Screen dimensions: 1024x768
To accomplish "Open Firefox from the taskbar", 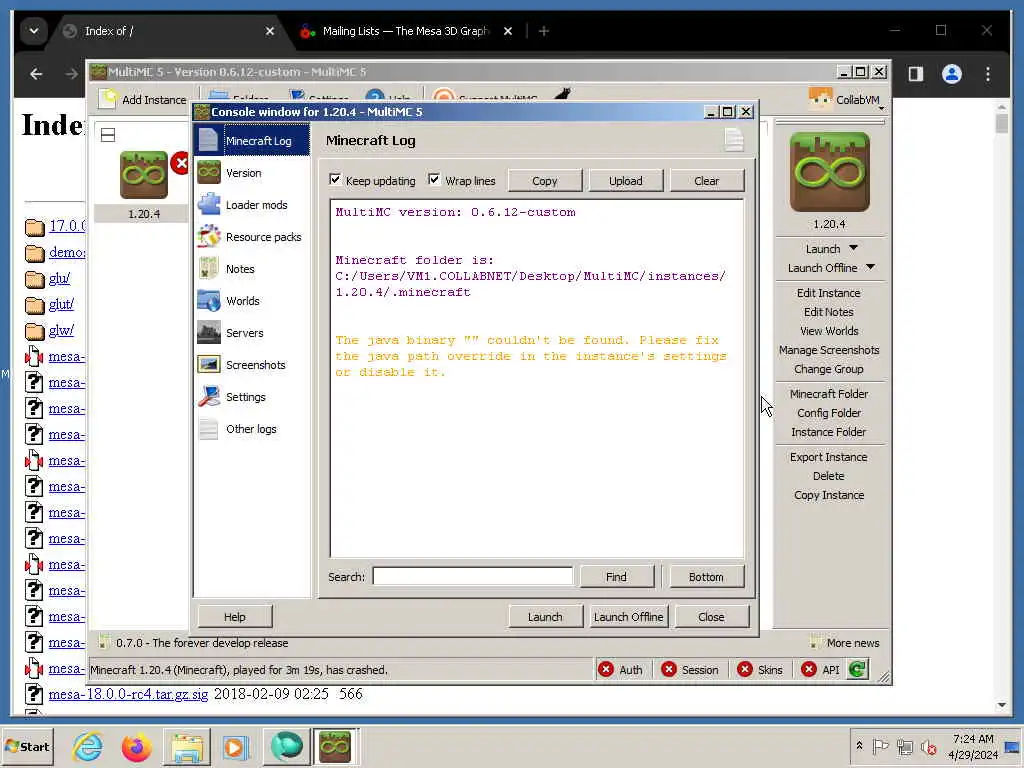I will point(136,747).
